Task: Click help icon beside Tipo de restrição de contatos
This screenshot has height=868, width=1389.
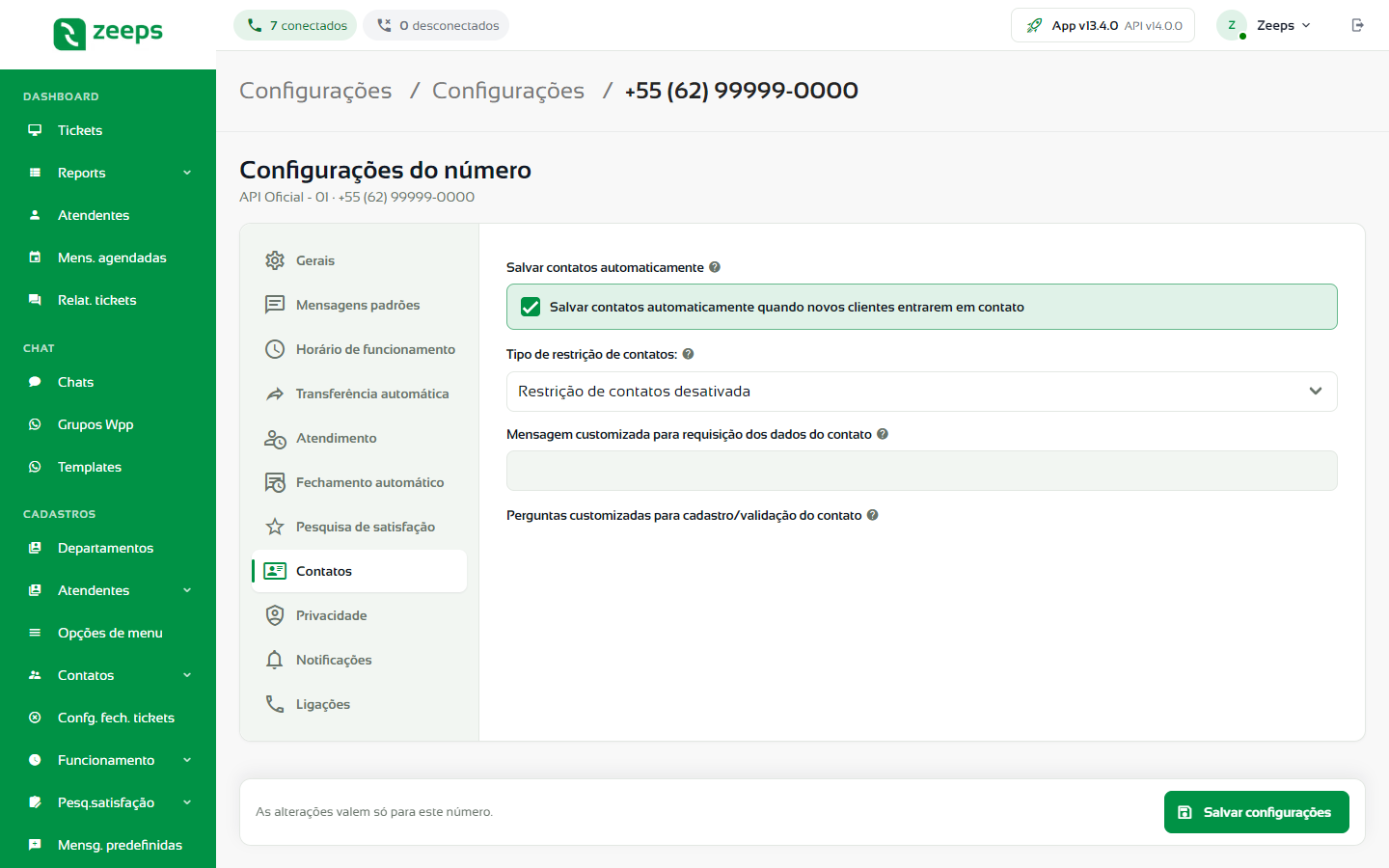Action: click(x=688, y=354)
